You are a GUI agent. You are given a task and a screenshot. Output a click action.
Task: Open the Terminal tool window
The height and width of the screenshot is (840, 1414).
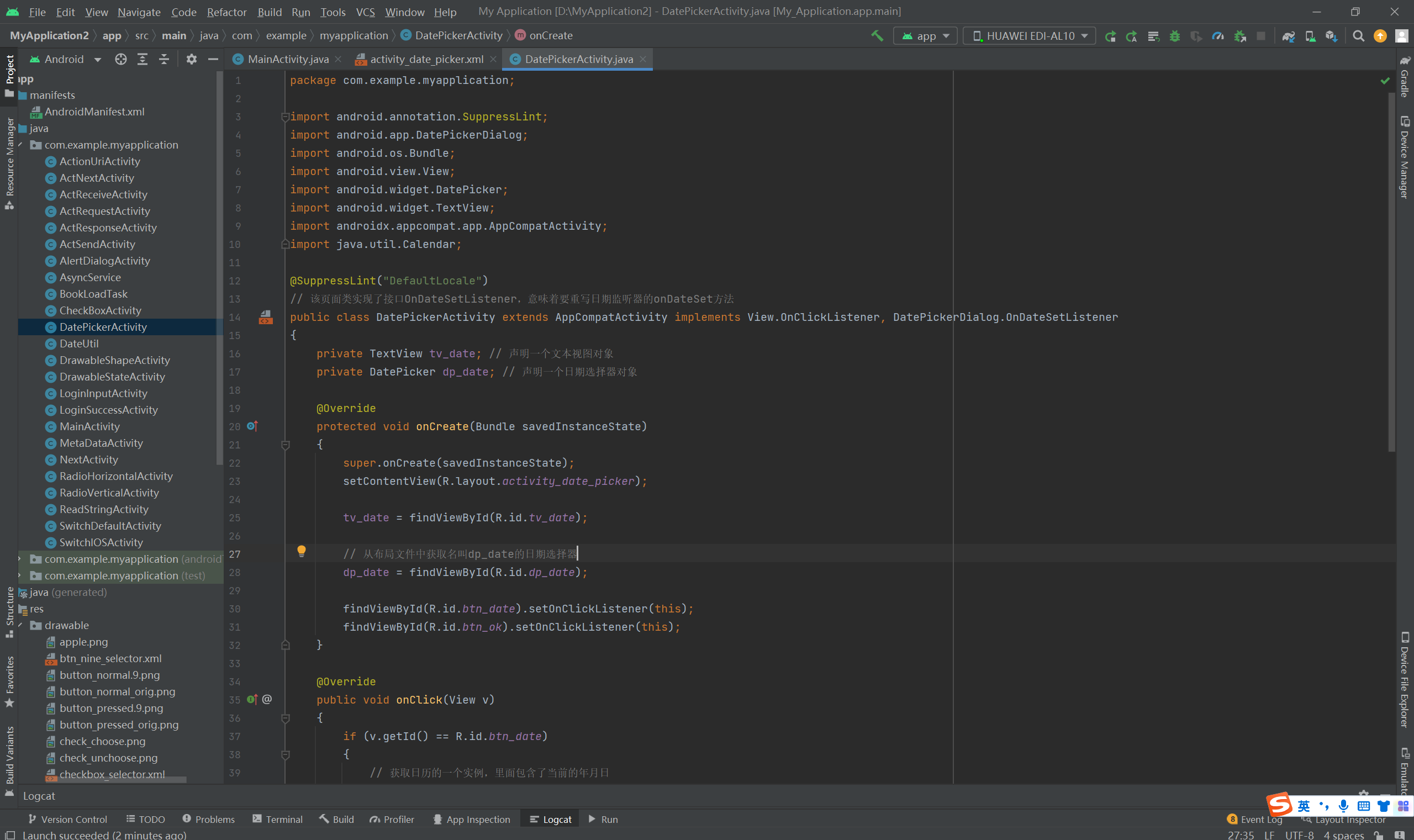point(277,819)
